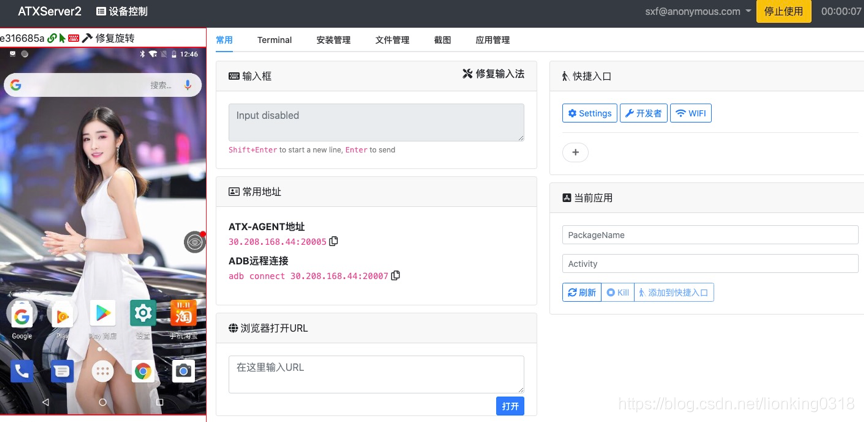The width and height of the screenshot is (864, 422).
Task: Switch to the Terminal tab
Action: (x=274, y=40)
